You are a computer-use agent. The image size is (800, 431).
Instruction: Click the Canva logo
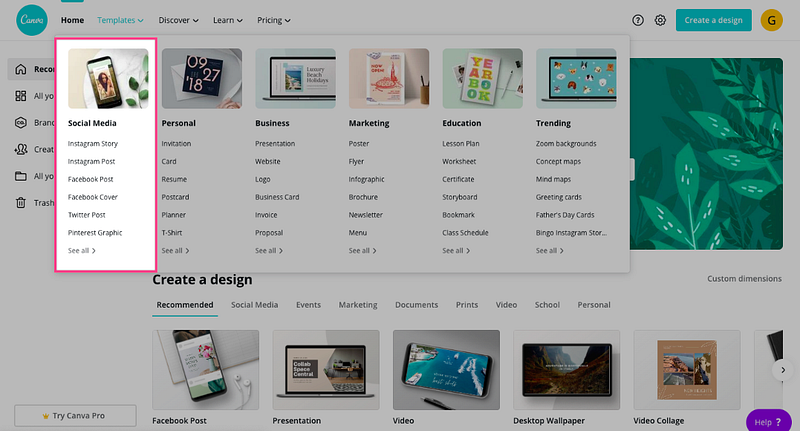[32, 20]
